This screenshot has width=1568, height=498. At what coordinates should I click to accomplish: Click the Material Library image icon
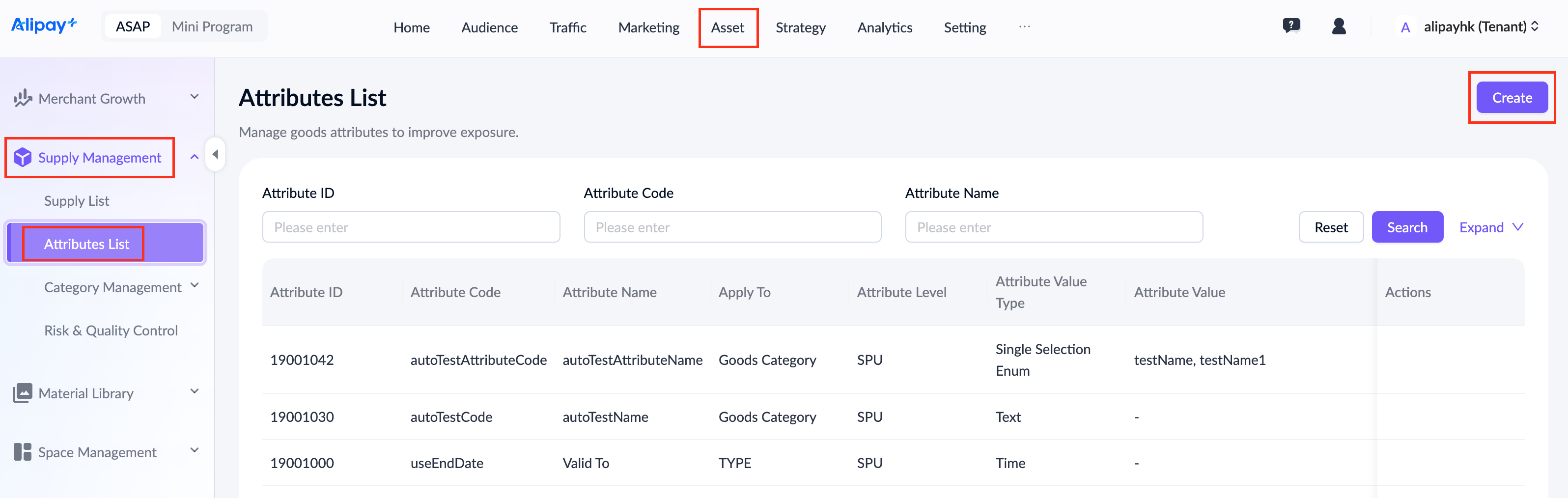[x=23, y=393]
